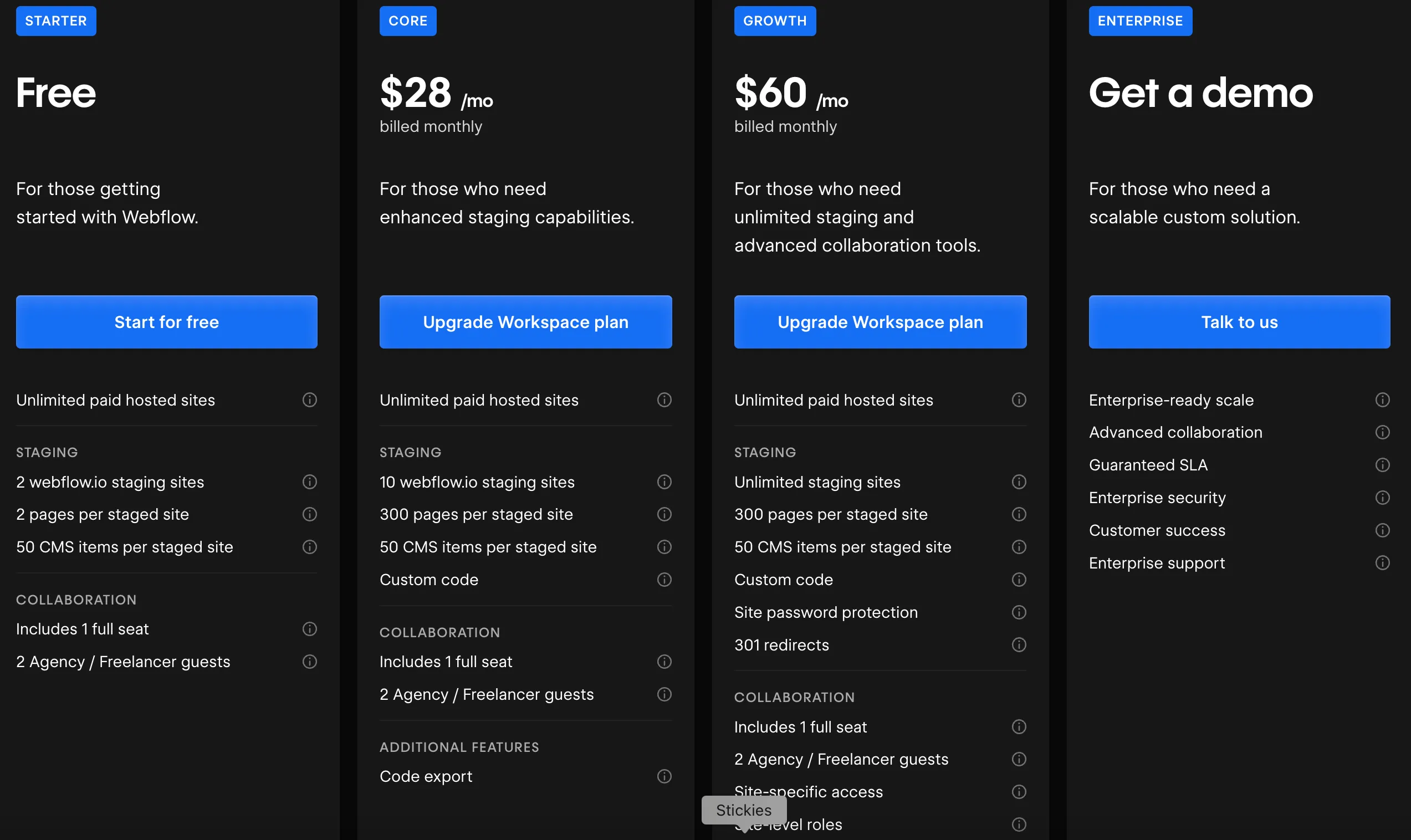Open info icon next to 10 webflow.io staging sites

pos(664,482)
